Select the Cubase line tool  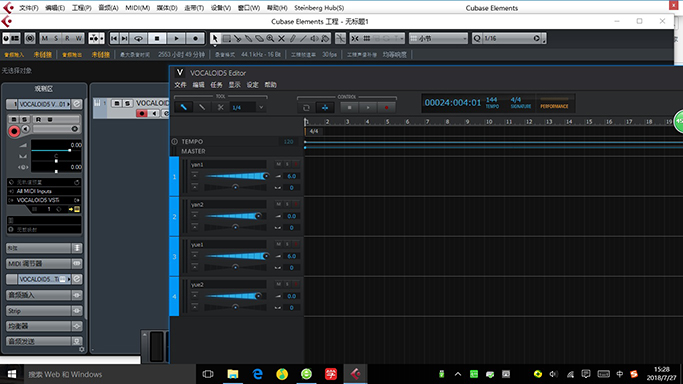coord(303,39)
